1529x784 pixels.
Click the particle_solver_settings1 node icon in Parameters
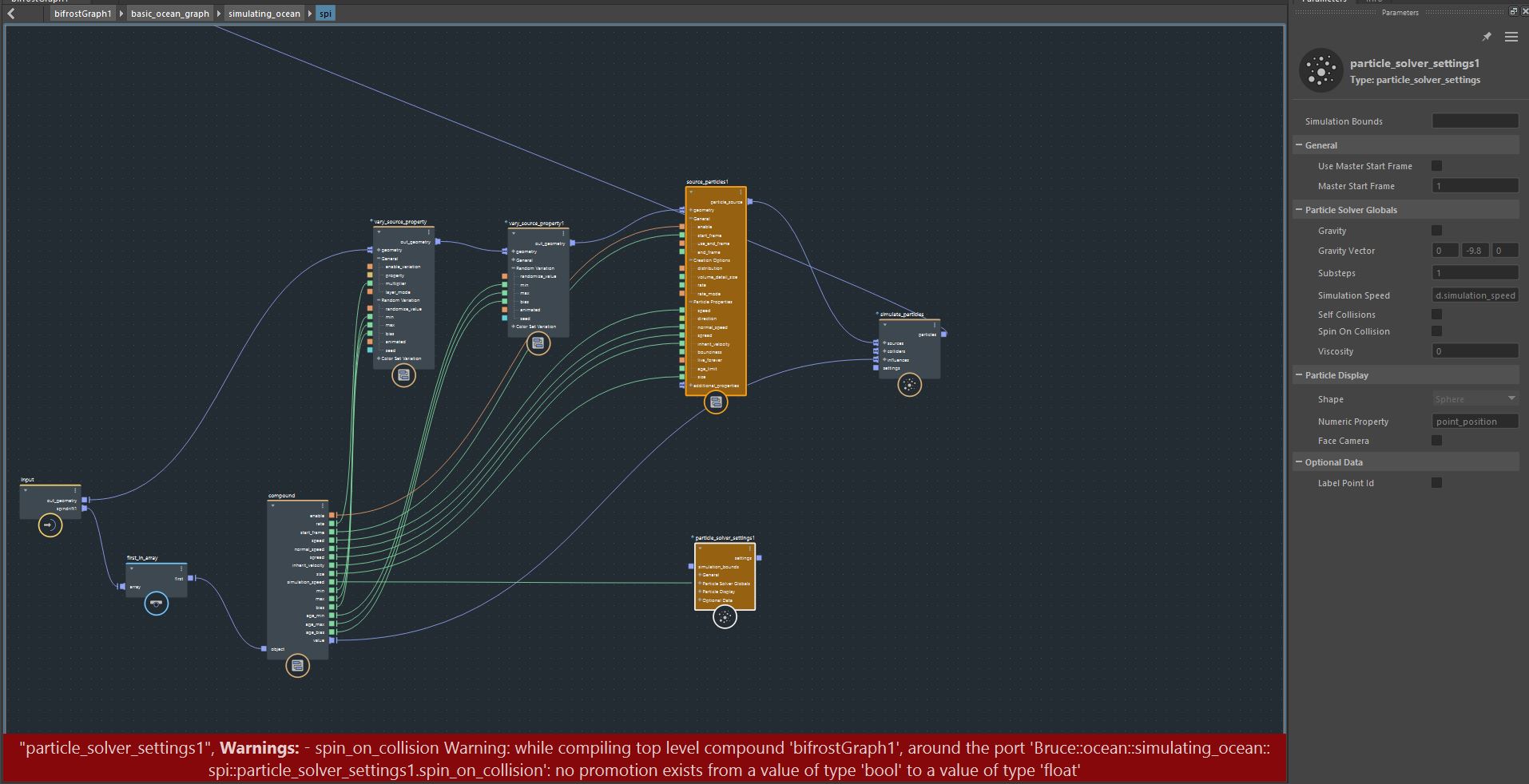(1320, 70)
